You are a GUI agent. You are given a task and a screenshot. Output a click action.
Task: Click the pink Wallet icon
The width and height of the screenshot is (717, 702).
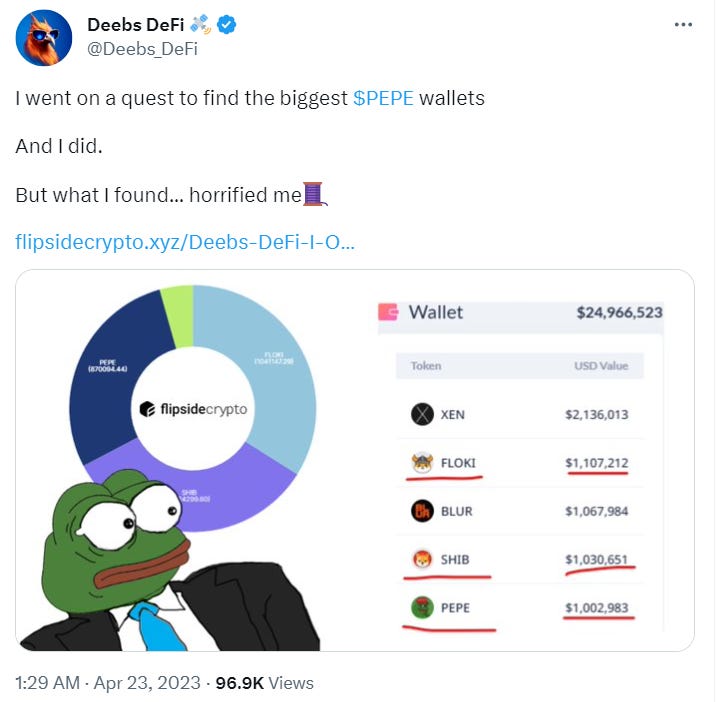(x=389, y=312)
